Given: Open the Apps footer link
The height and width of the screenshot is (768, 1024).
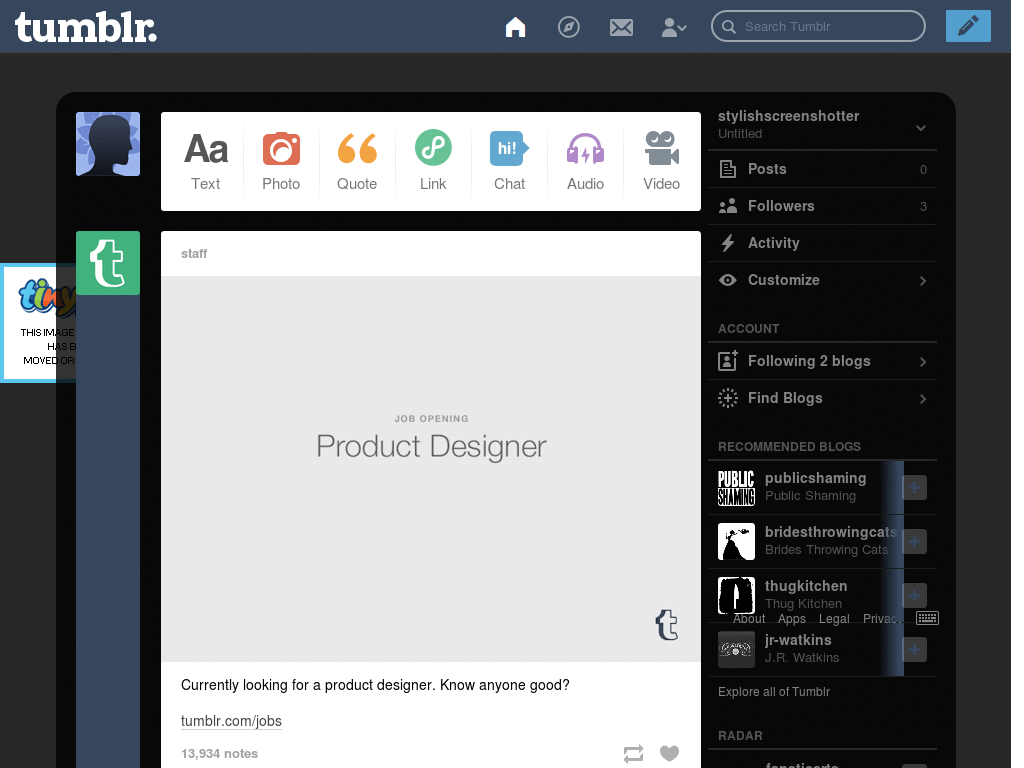Looking at the screenshot, I should click(x=792, y=618).
